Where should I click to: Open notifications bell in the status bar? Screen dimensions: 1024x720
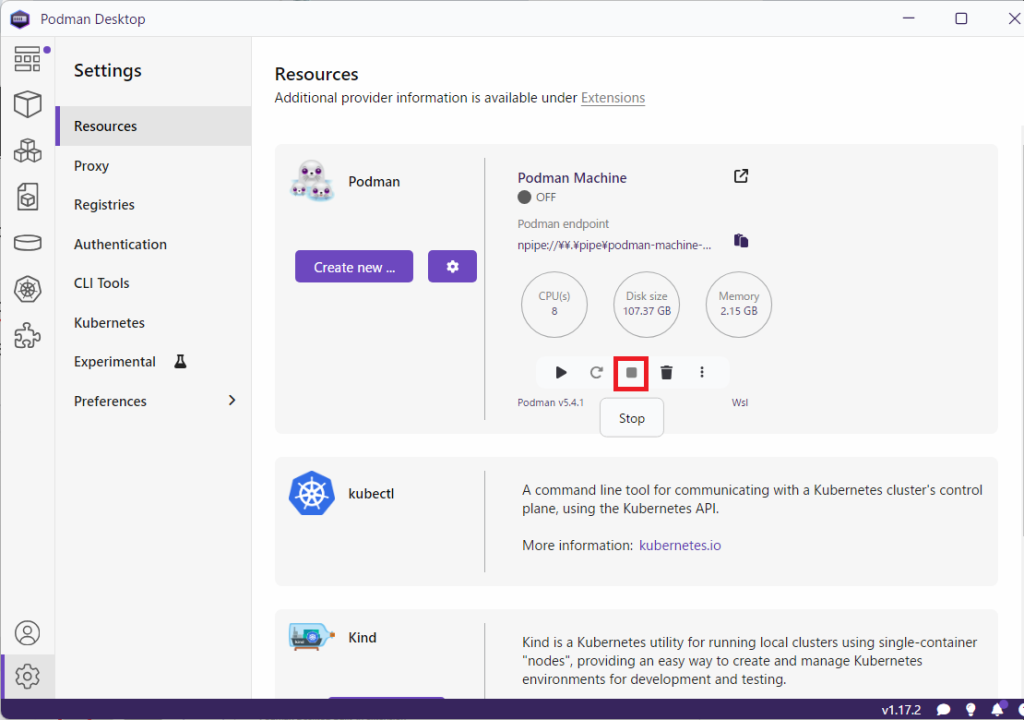996,710
